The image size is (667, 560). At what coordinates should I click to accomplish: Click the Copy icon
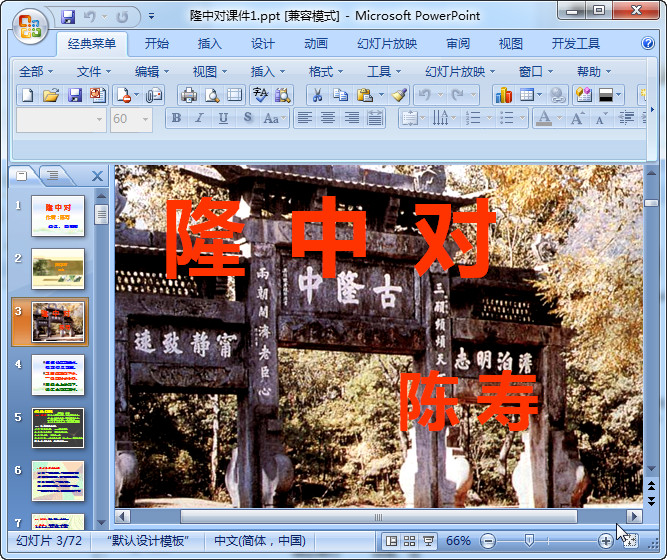pos(340,95)
